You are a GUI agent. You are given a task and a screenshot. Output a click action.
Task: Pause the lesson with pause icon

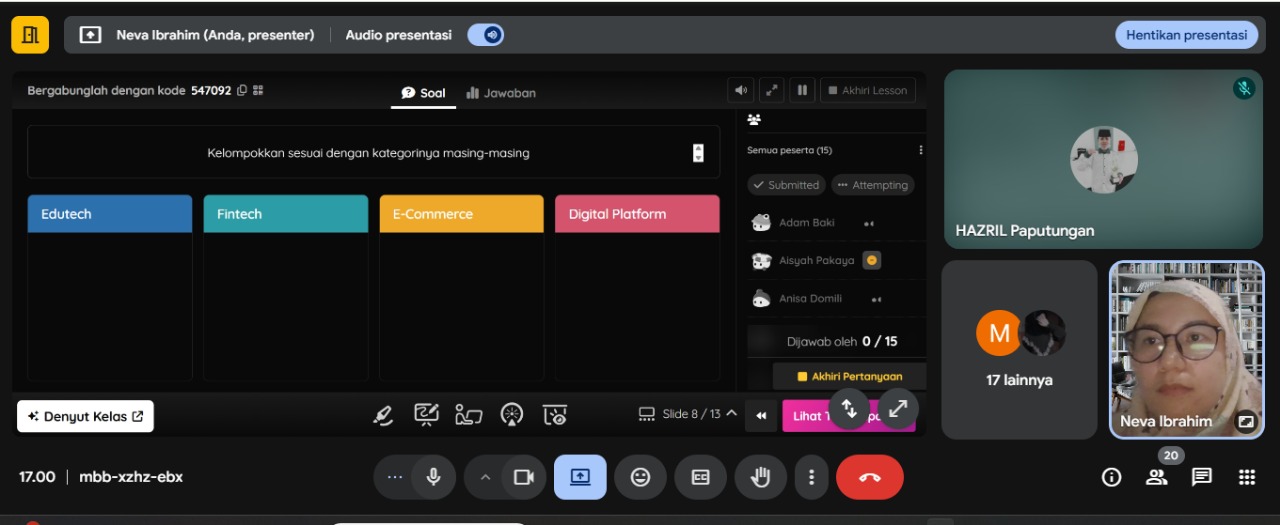coord(801,91)
